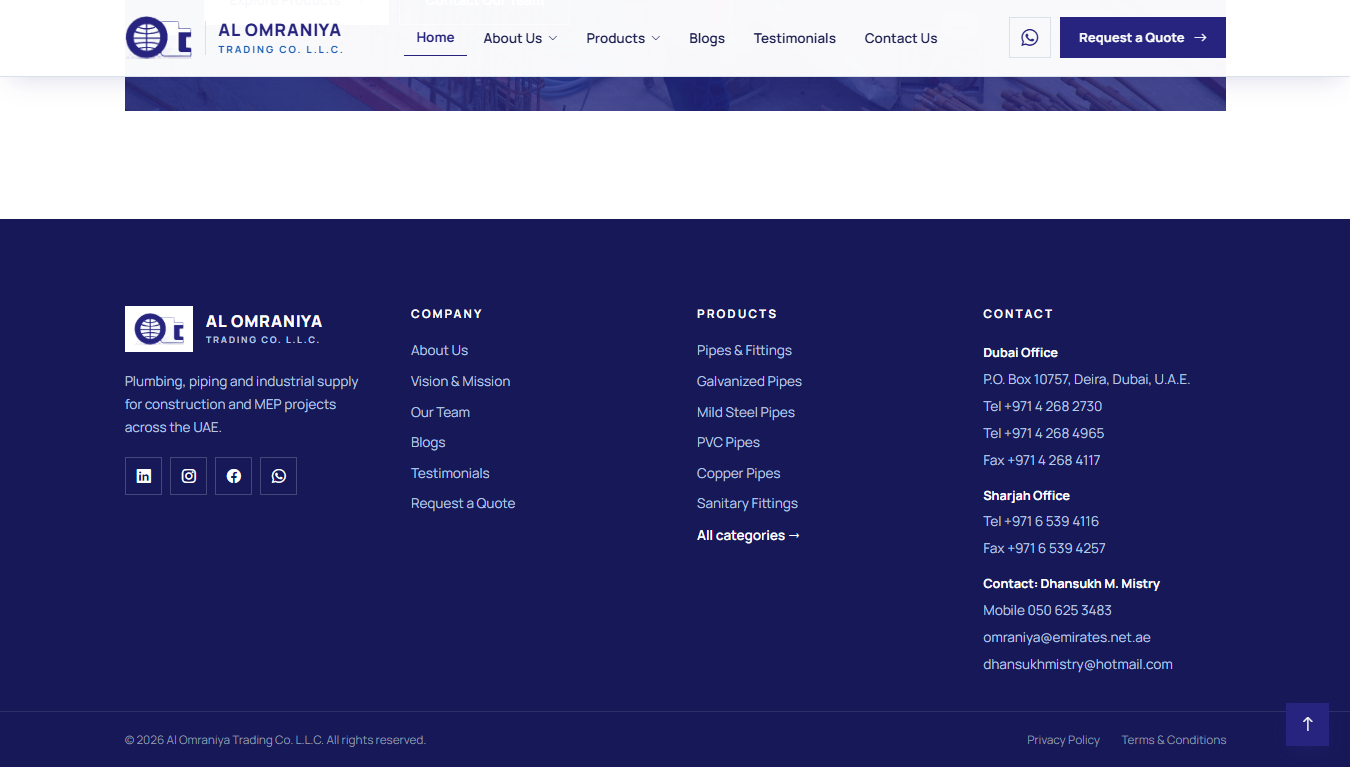Image resolution: width=1350 pixels, height=767 pixels.
Task: Click the scroll-to-top arrow button
Action: tap(1307, 724)
